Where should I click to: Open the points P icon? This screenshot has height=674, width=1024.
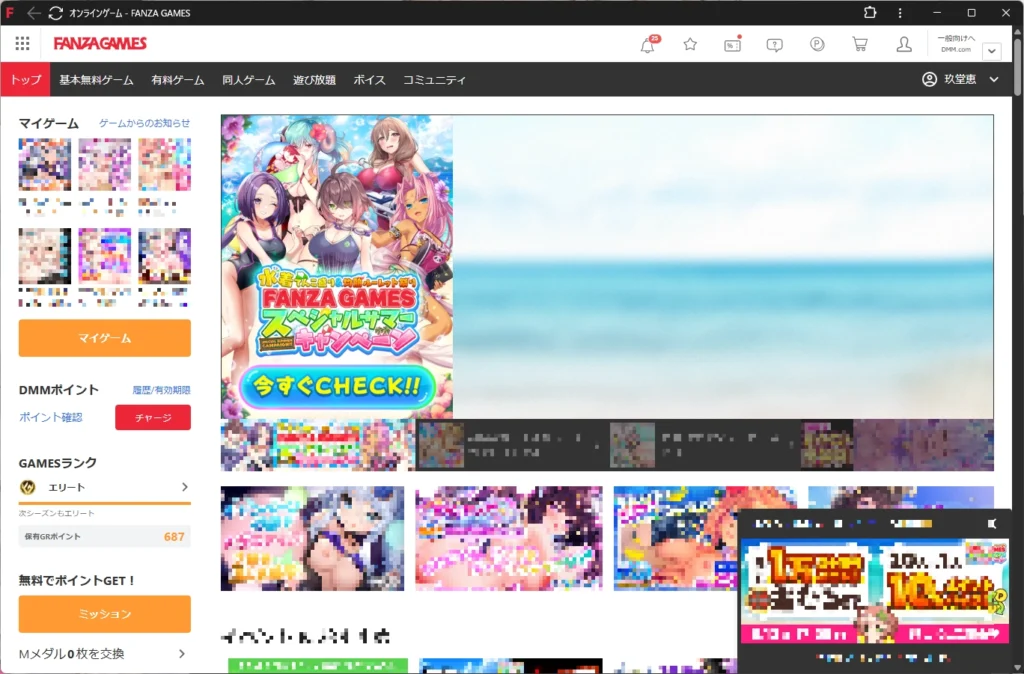[817, 44]
